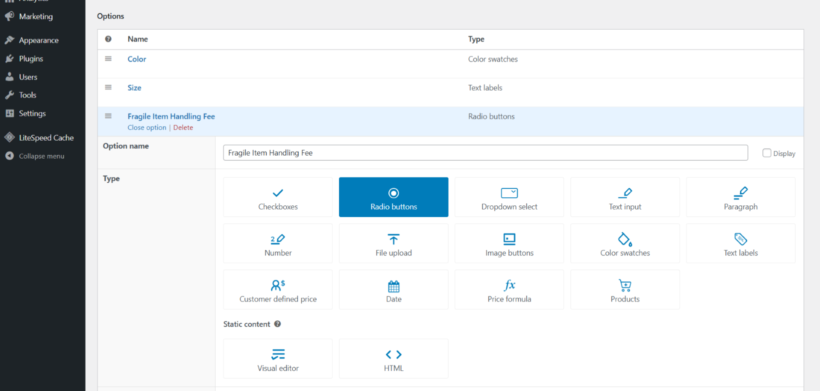Toggle the Display checkbox

point(767,153)
